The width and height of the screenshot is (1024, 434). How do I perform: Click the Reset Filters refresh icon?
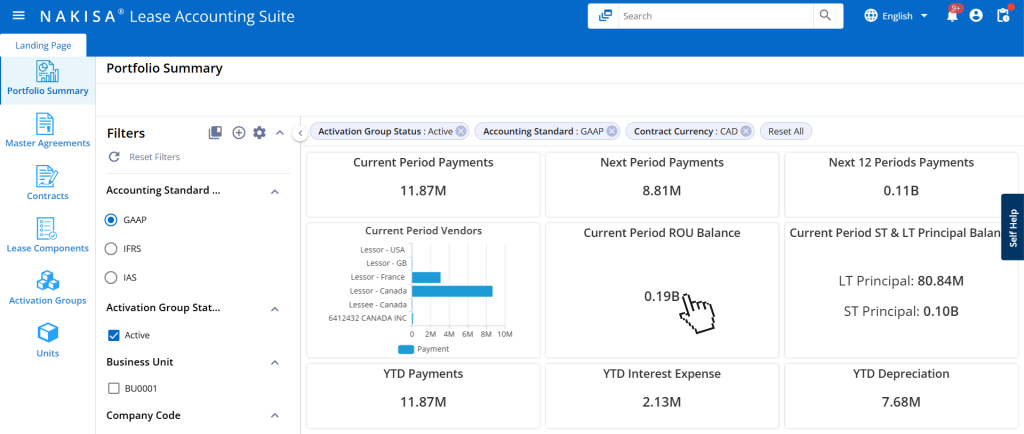(x=114, y=157)
